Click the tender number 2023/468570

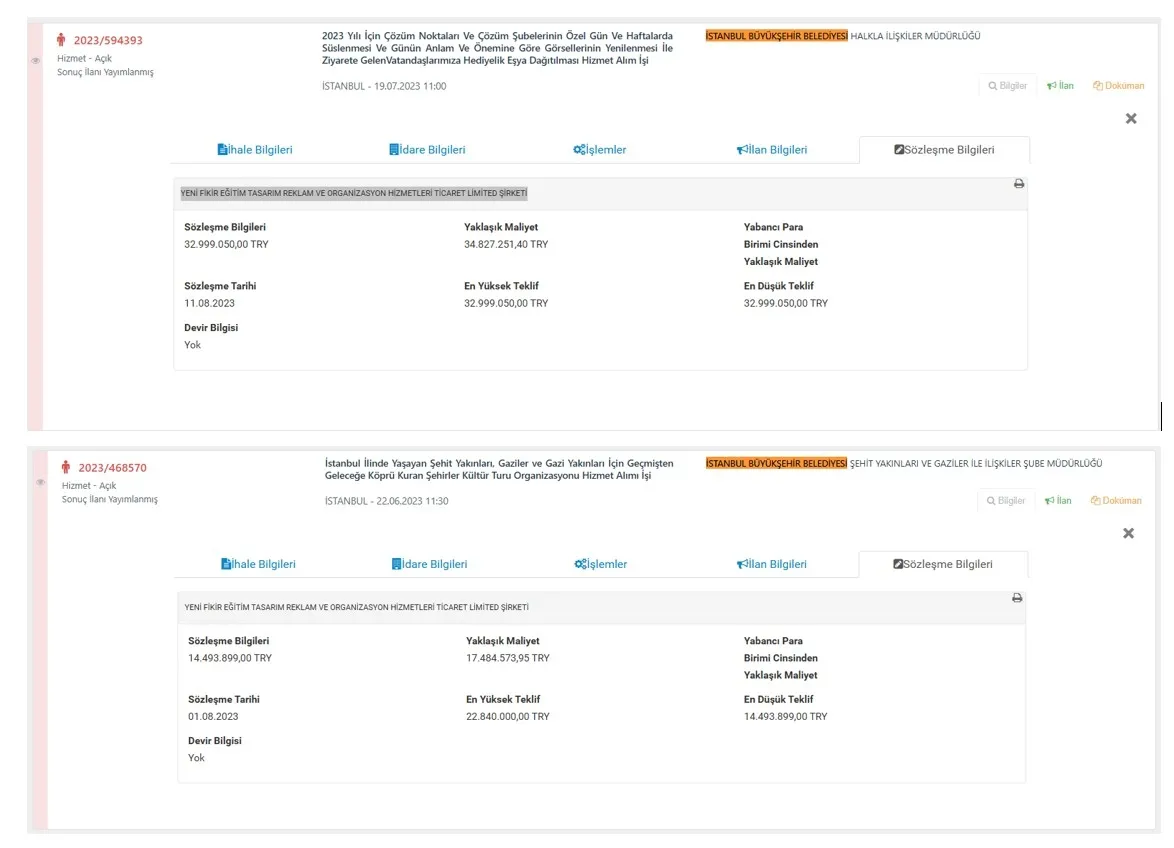click(x=112, y=468)
